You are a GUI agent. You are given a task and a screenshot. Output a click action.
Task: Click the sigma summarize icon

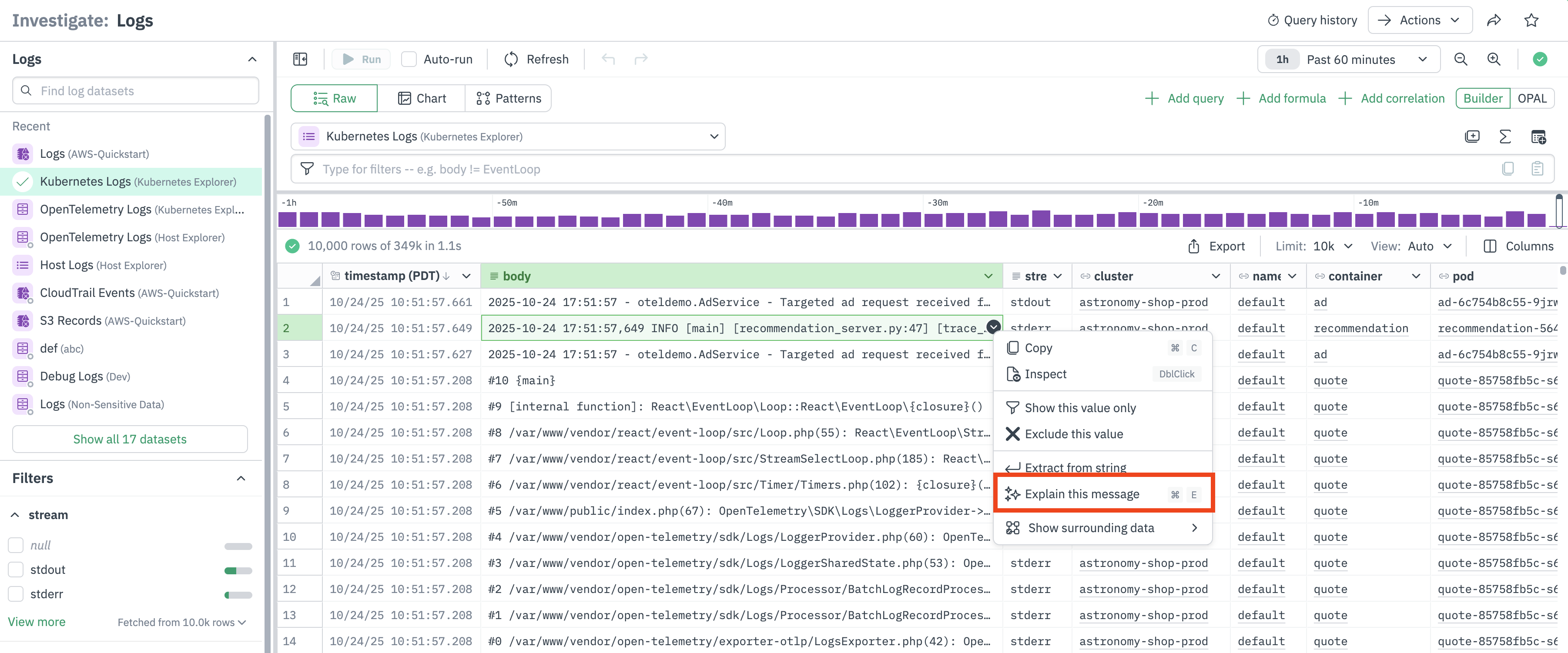click(x=1504, y=136)
